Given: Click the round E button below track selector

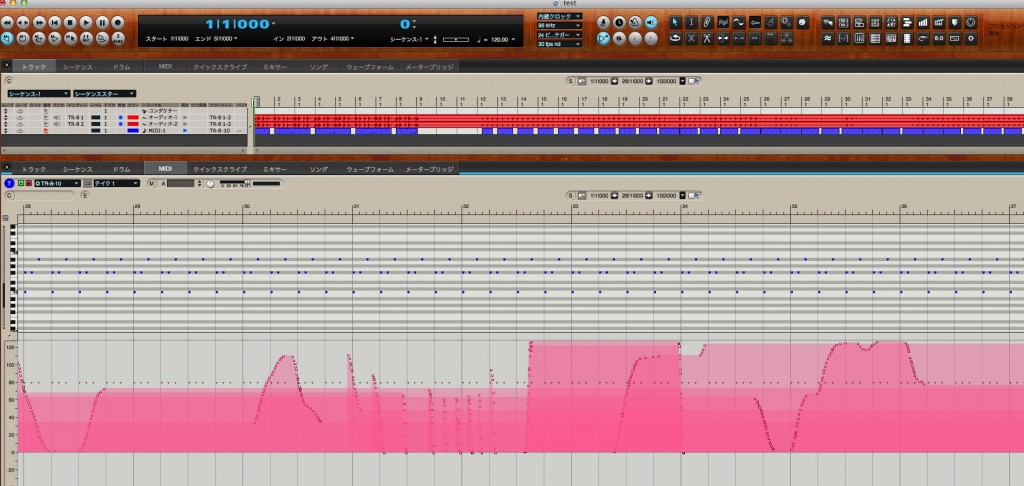Looking at the screenshot, I should pos(85,195).
